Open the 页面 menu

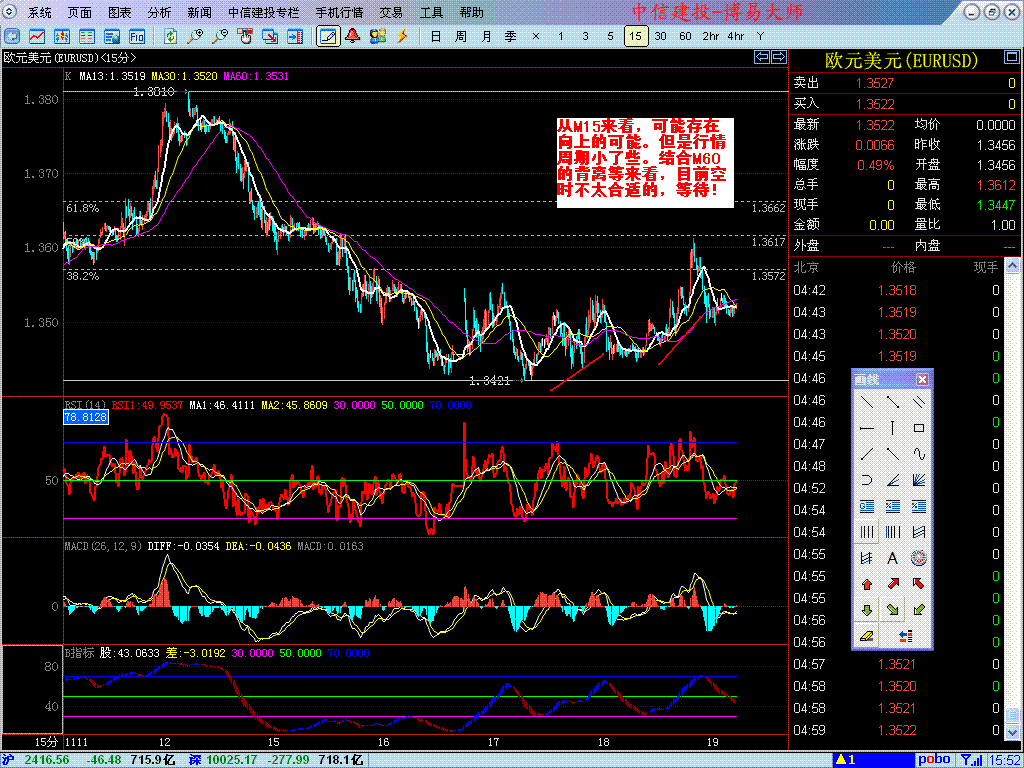(x=80, y=12)
